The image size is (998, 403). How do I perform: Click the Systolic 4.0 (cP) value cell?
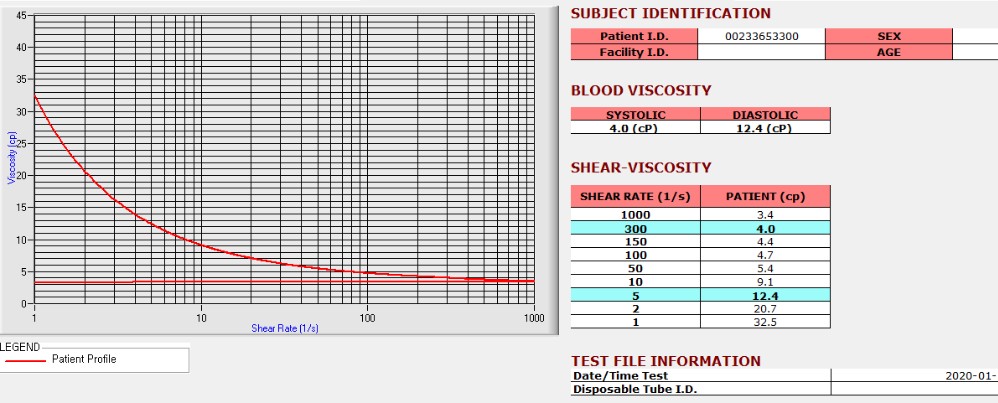click(635, 128)
